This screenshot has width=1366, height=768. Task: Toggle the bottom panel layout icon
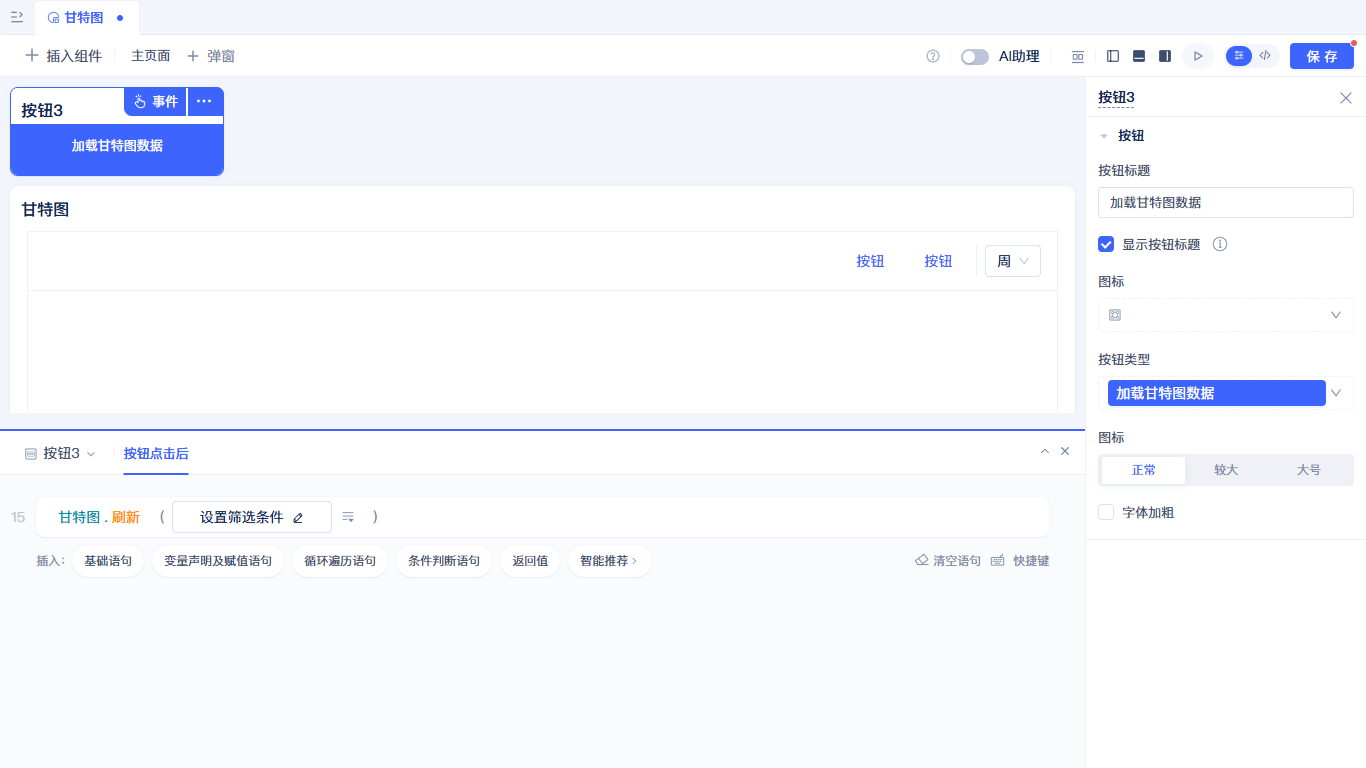pos(1139,56)
